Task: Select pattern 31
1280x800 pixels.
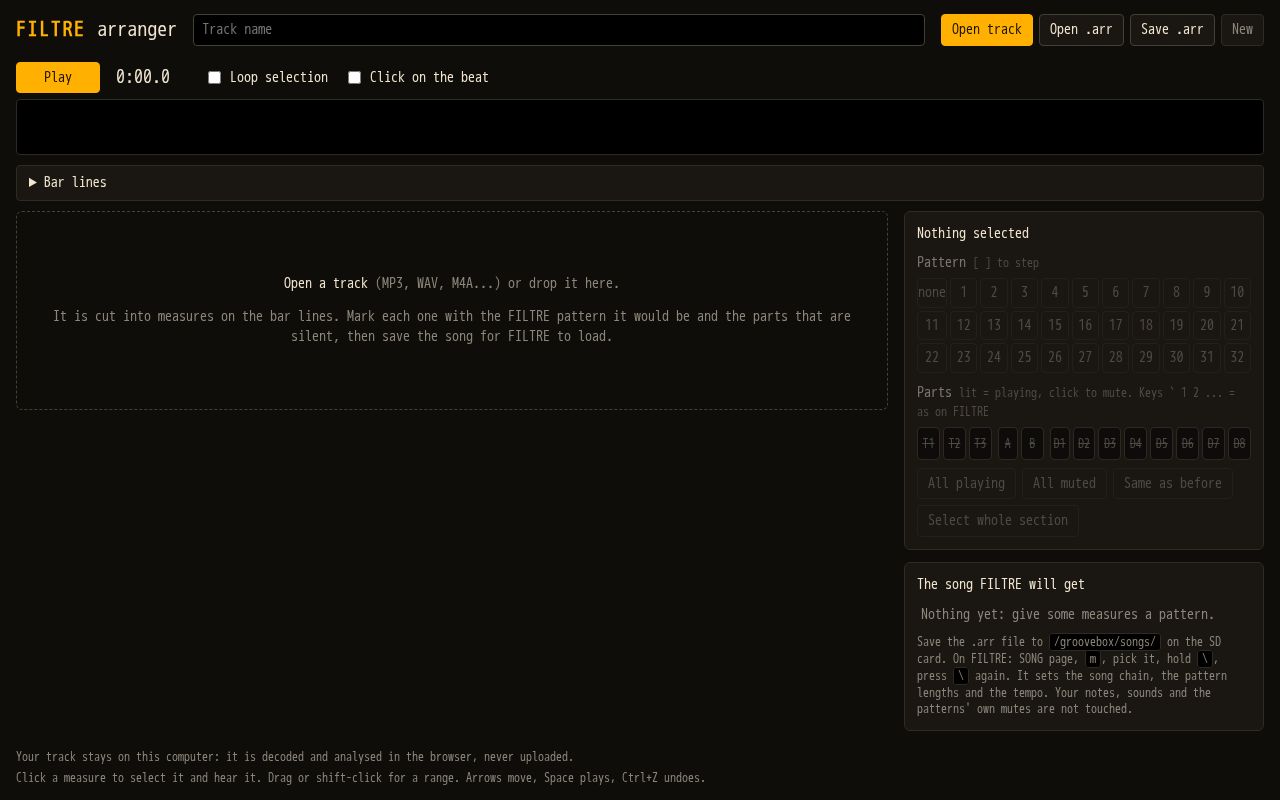Action: [1207, 358]
